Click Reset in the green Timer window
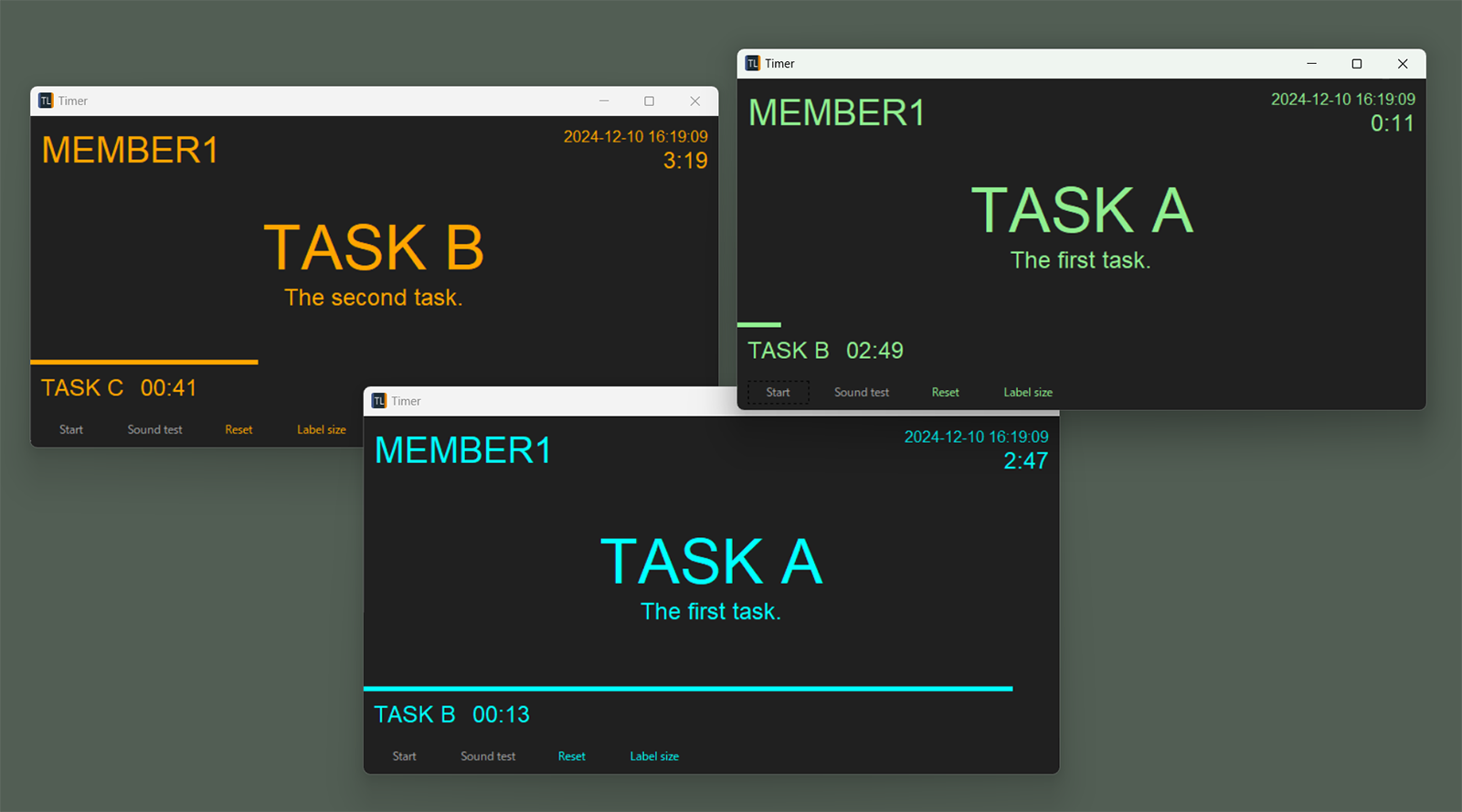The height and width of the screenshot is (812, 1462). pyautogui.click(x=946, y=392)
